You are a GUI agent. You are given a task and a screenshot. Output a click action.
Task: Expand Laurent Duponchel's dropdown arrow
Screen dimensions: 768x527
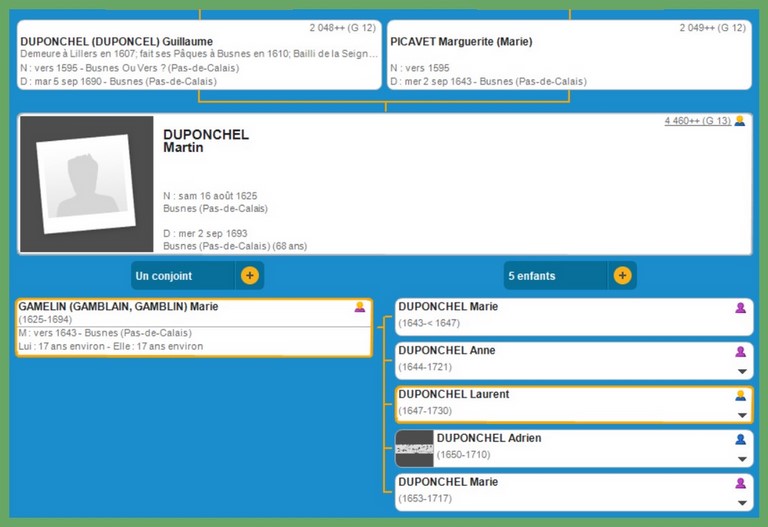[x=741, y=415]
